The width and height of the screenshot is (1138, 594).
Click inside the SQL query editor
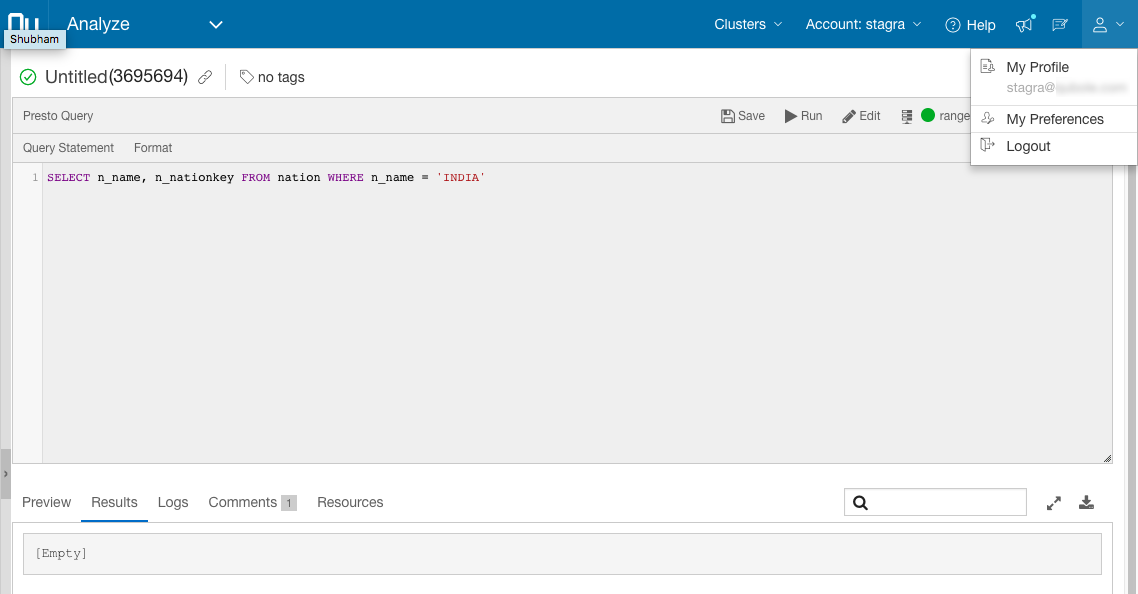[577, 312]
